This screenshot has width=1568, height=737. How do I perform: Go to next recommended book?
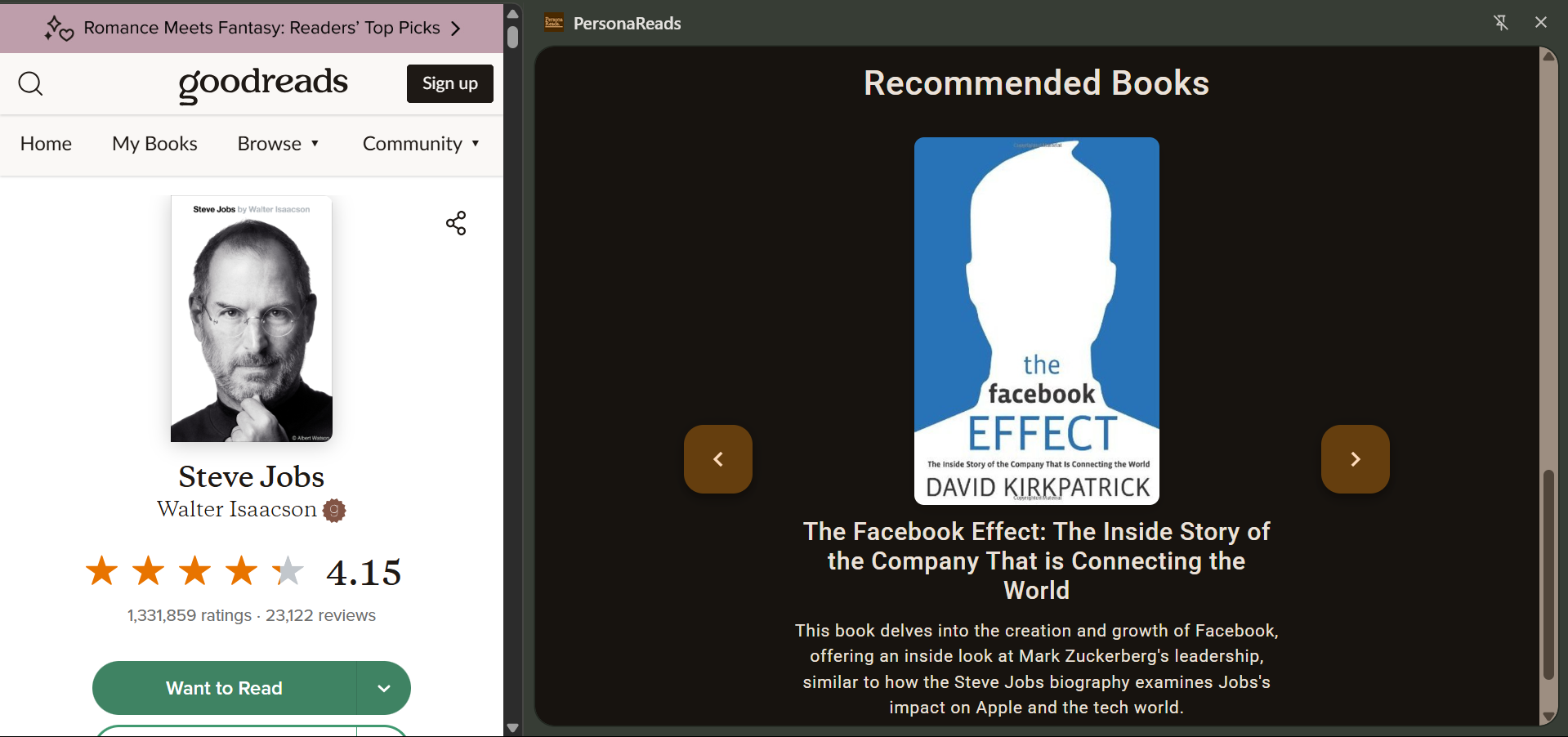[x=1356, y=459]
